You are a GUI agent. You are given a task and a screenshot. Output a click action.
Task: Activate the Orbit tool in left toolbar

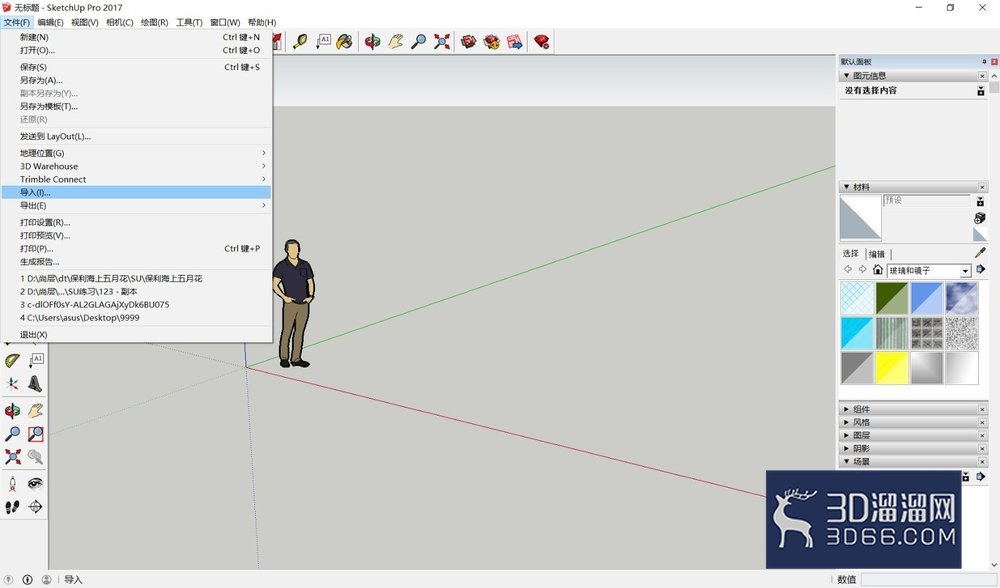12,410
